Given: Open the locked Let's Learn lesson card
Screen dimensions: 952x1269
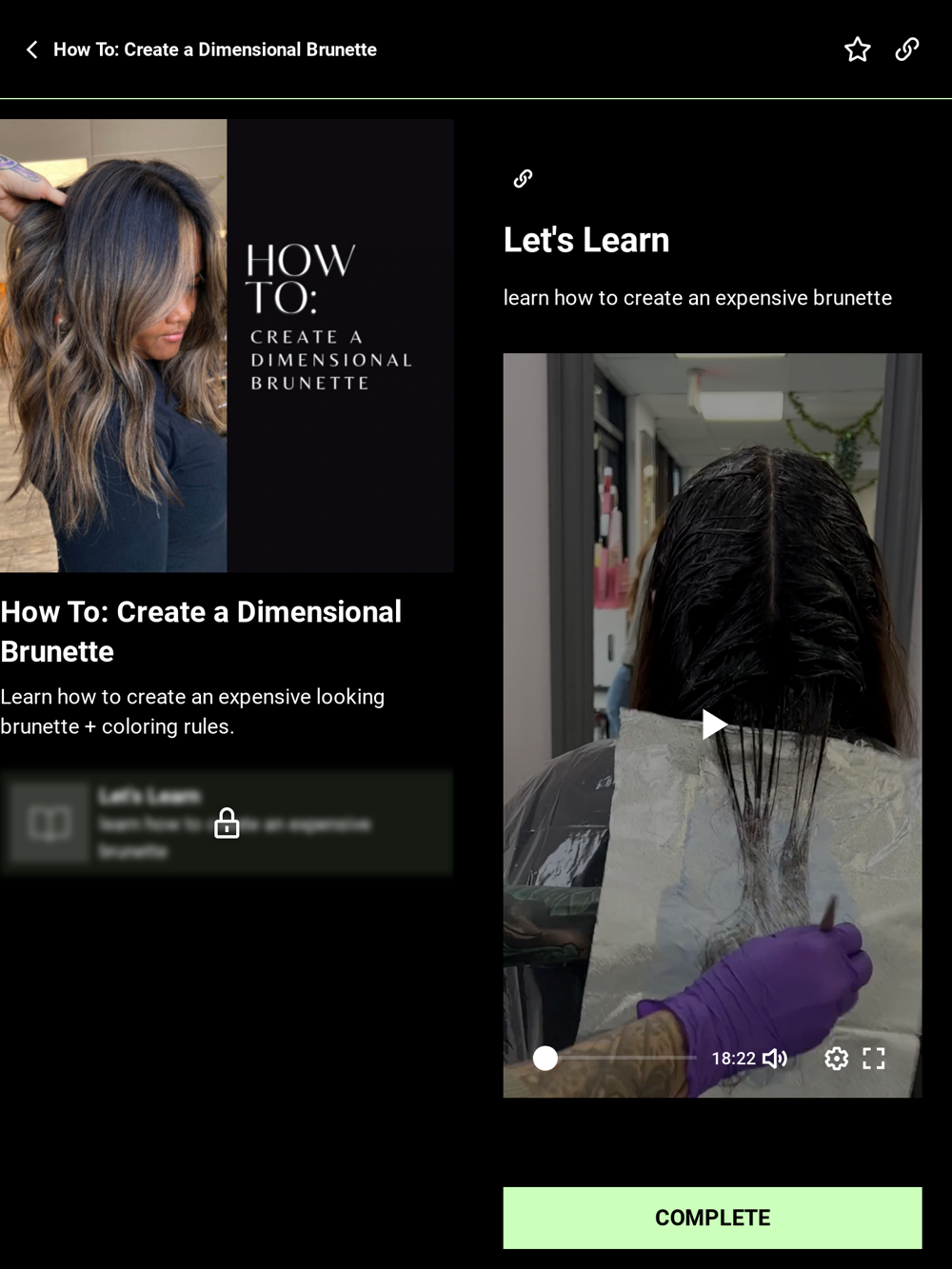Looking at the screenshot, I should pyautogui.click(x=227, y=823).
